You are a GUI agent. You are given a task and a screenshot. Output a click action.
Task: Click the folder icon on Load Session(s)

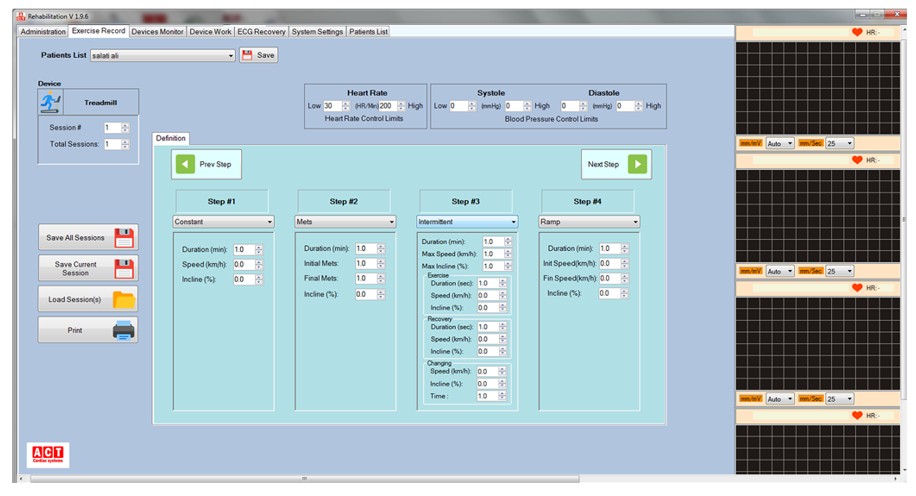click(x=124, y=299)
